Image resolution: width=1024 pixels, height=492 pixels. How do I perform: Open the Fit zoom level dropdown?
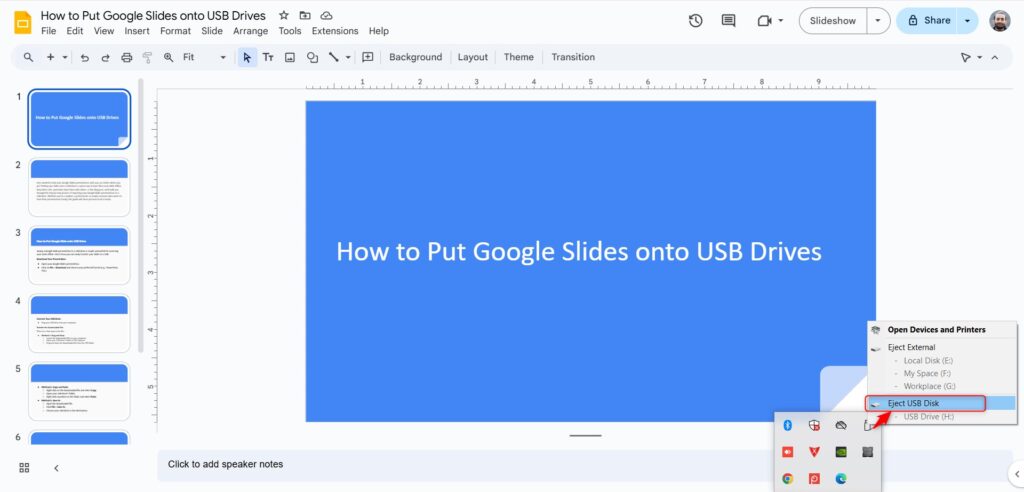pos(204,57)
